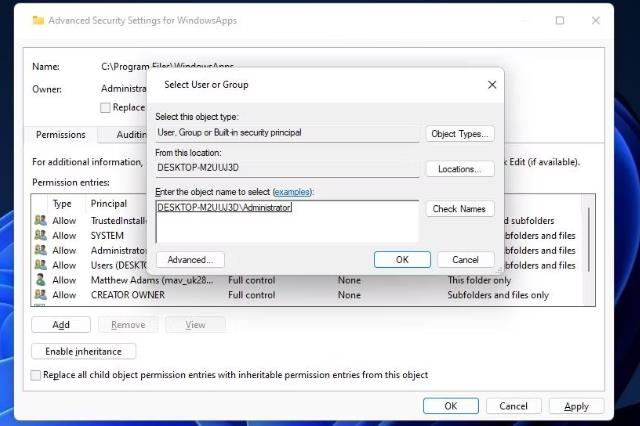640x426 pixels.
Task: Click None in Matthew Adams row
Action: [349, 280]
